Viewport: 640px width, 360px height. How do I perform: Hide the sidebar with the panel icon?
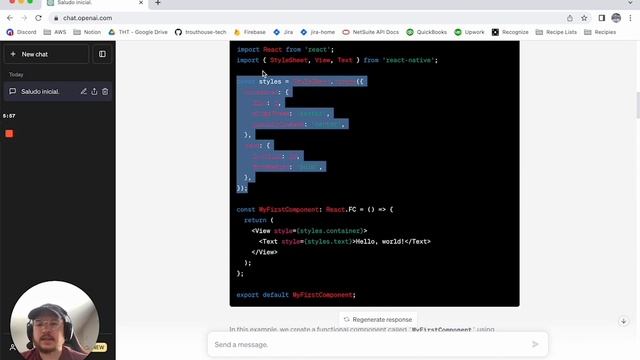[102, 54]
